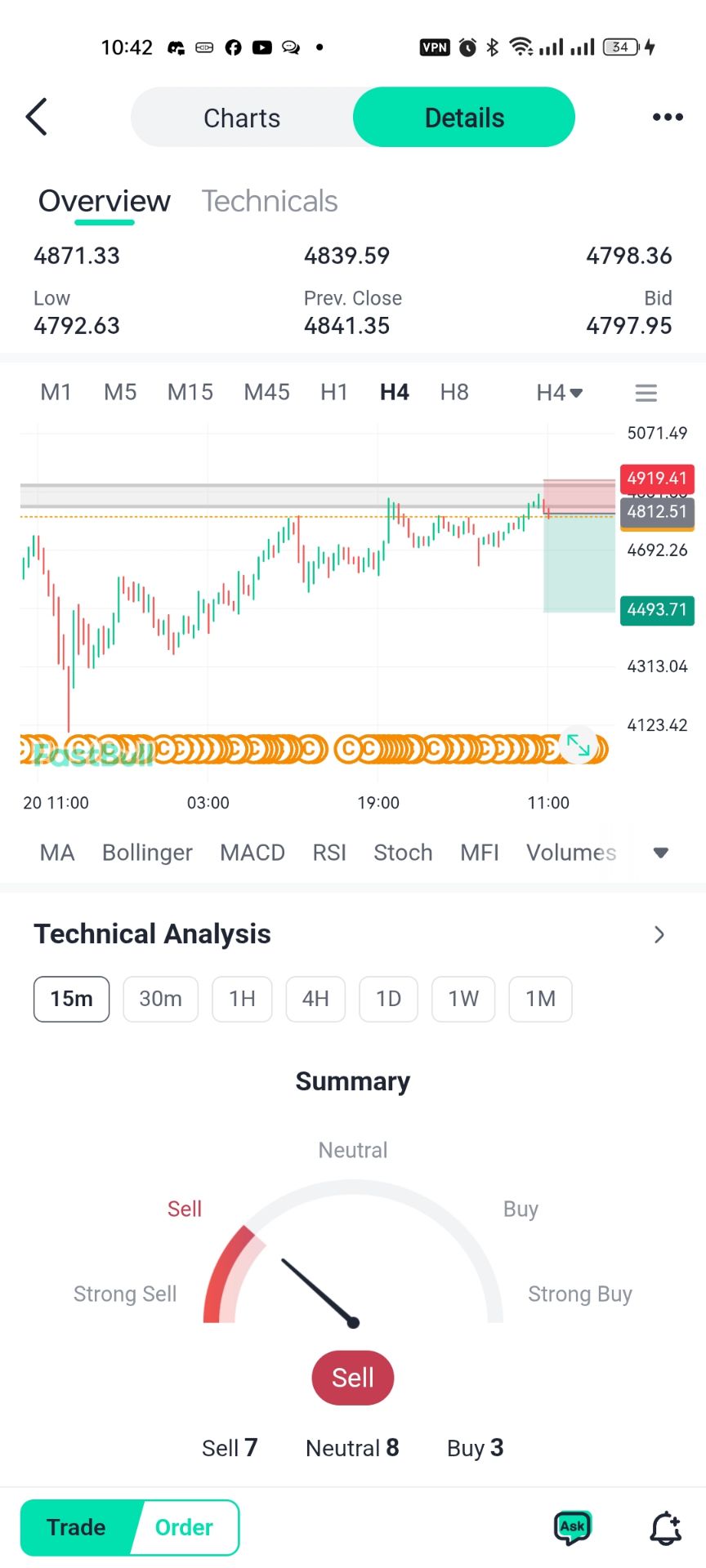This screenshot has width=706, height=1568.
Task: Open the H4 timeframe dropdown
Action: click(559, 393)
